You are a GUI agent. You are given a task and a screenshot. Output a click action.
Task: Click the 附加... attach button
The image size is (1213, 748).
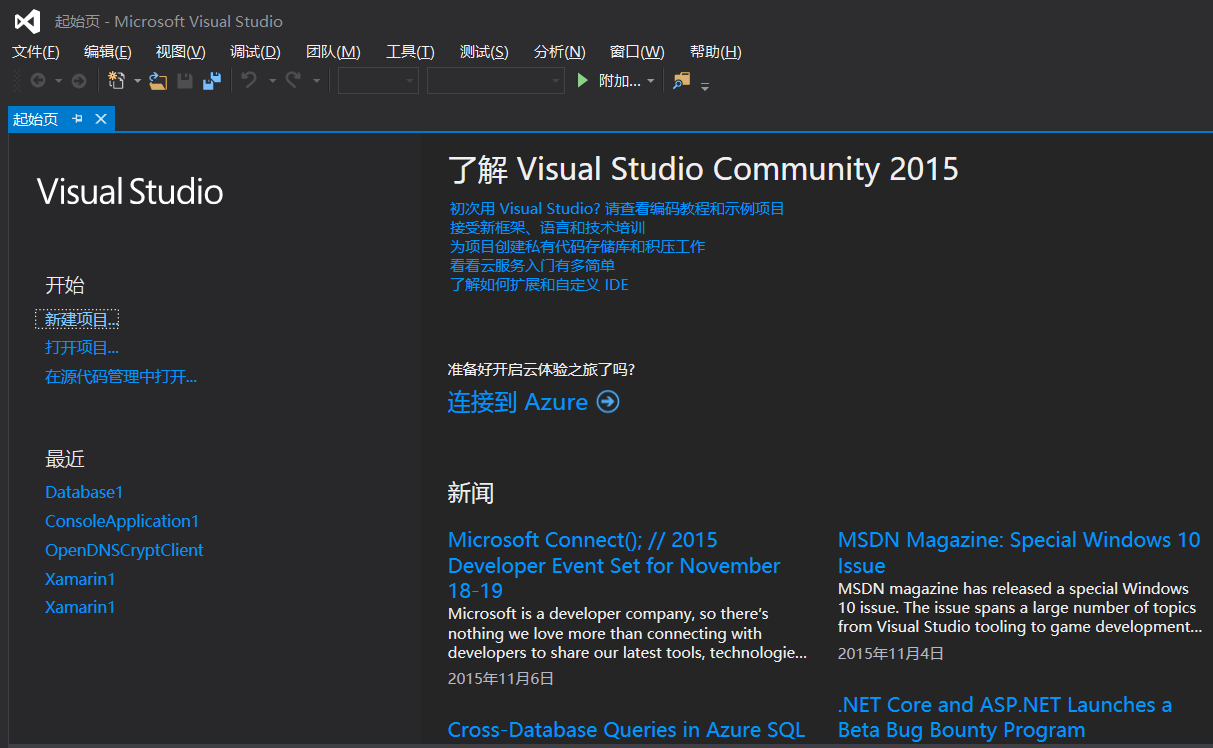620,81
